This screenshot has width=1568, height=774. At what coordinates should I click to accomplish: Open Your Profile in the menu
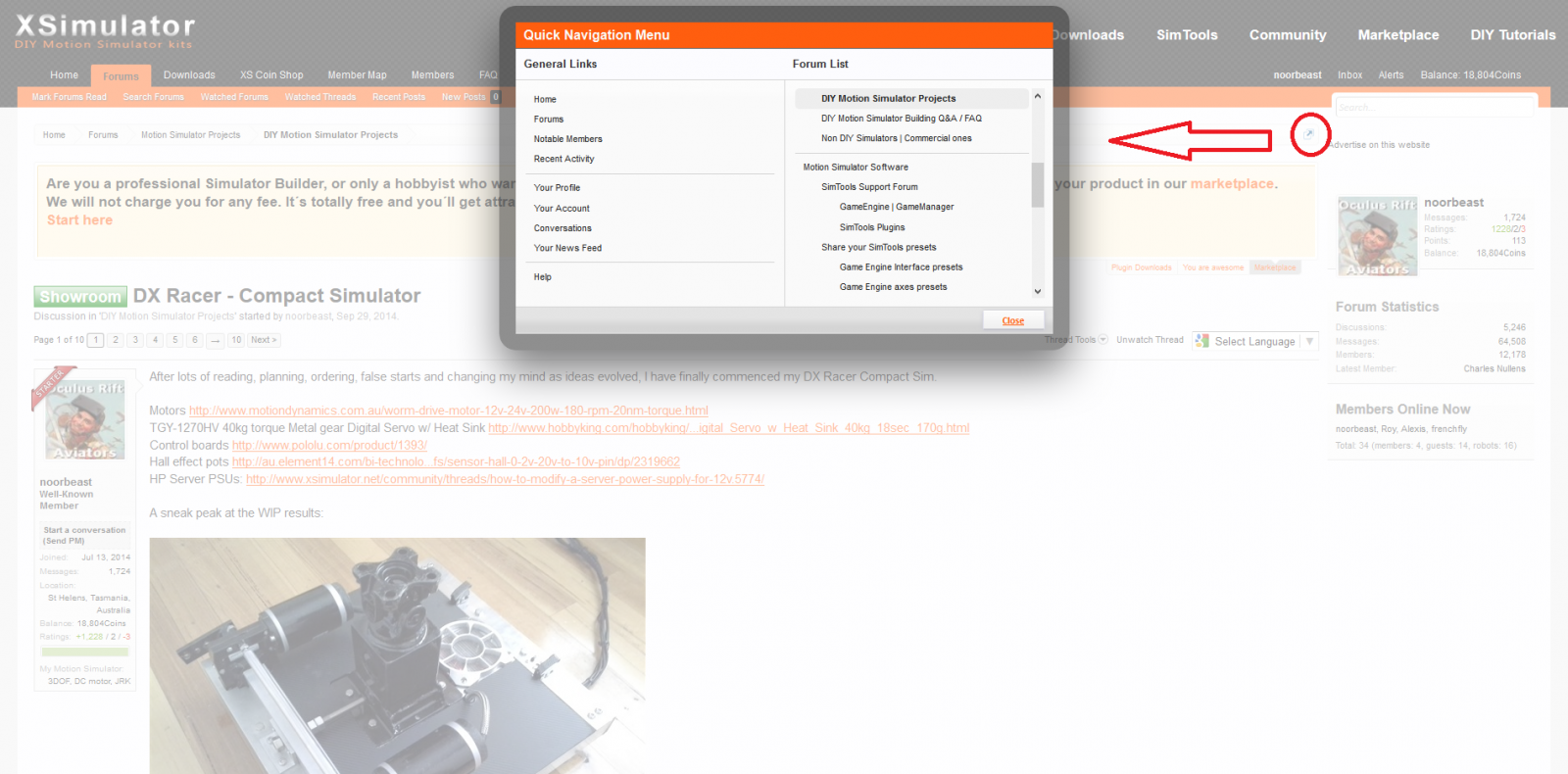pyautogui.click(x=557, y=187)
